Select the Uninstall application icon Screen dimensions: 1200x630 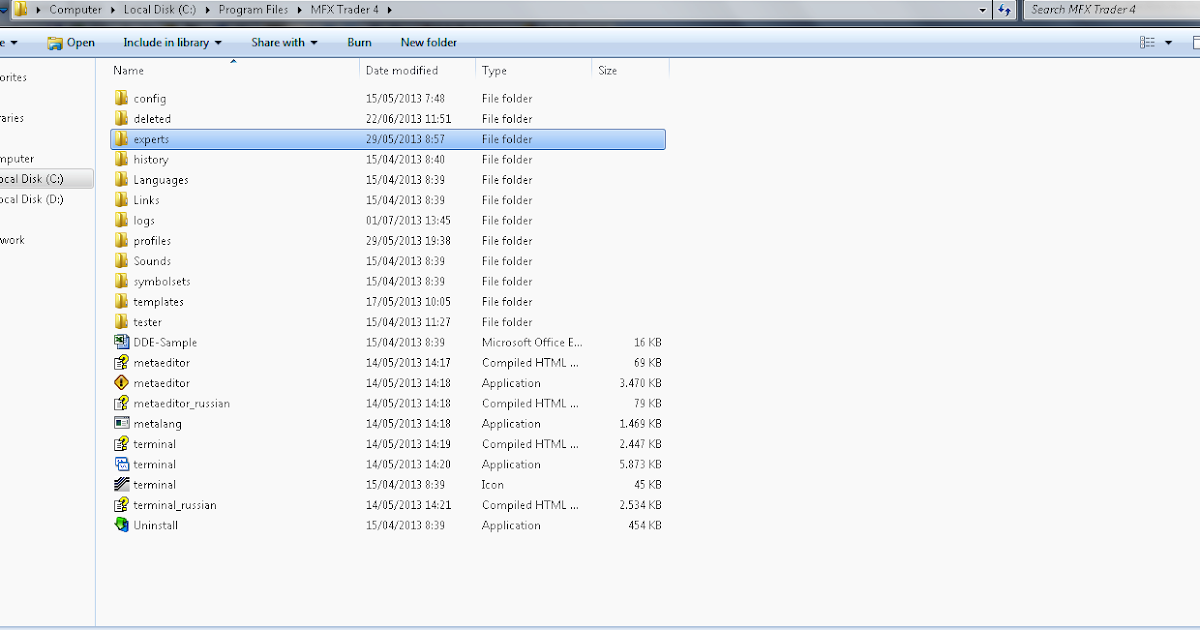click(121, 525)
